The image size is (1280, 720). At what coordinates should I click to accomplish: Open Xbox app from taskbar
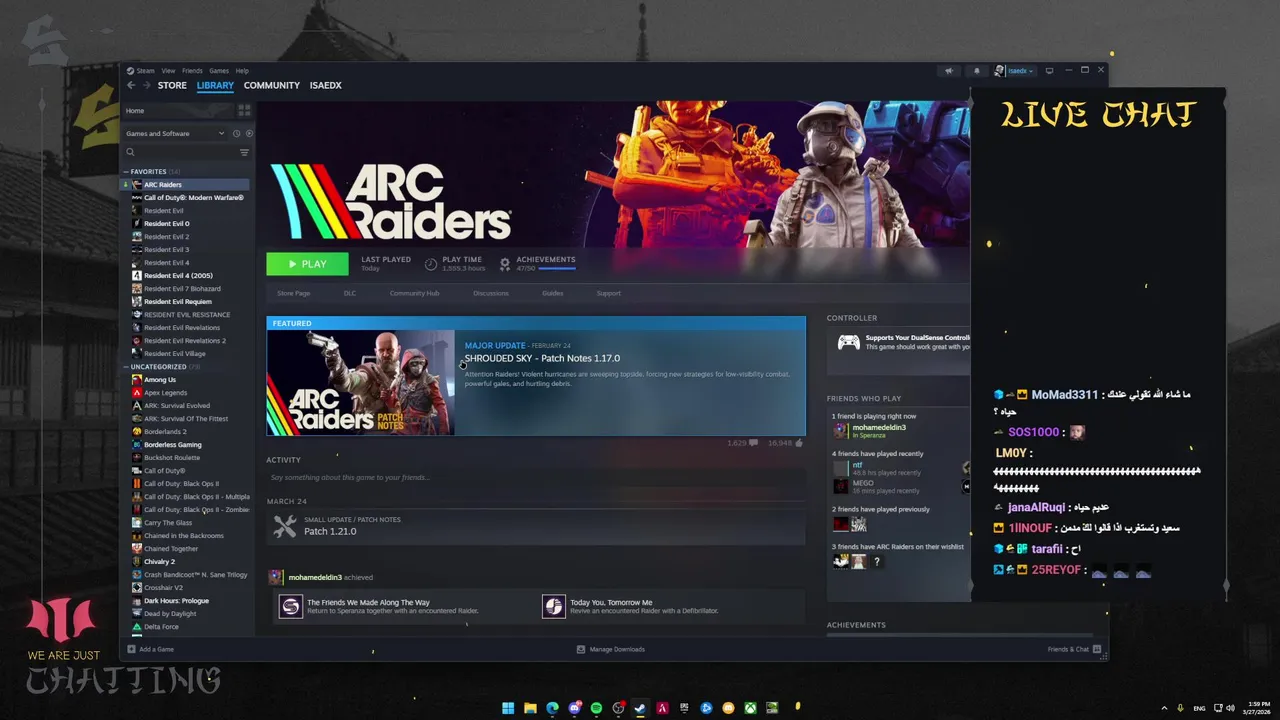tap(750, 708)
